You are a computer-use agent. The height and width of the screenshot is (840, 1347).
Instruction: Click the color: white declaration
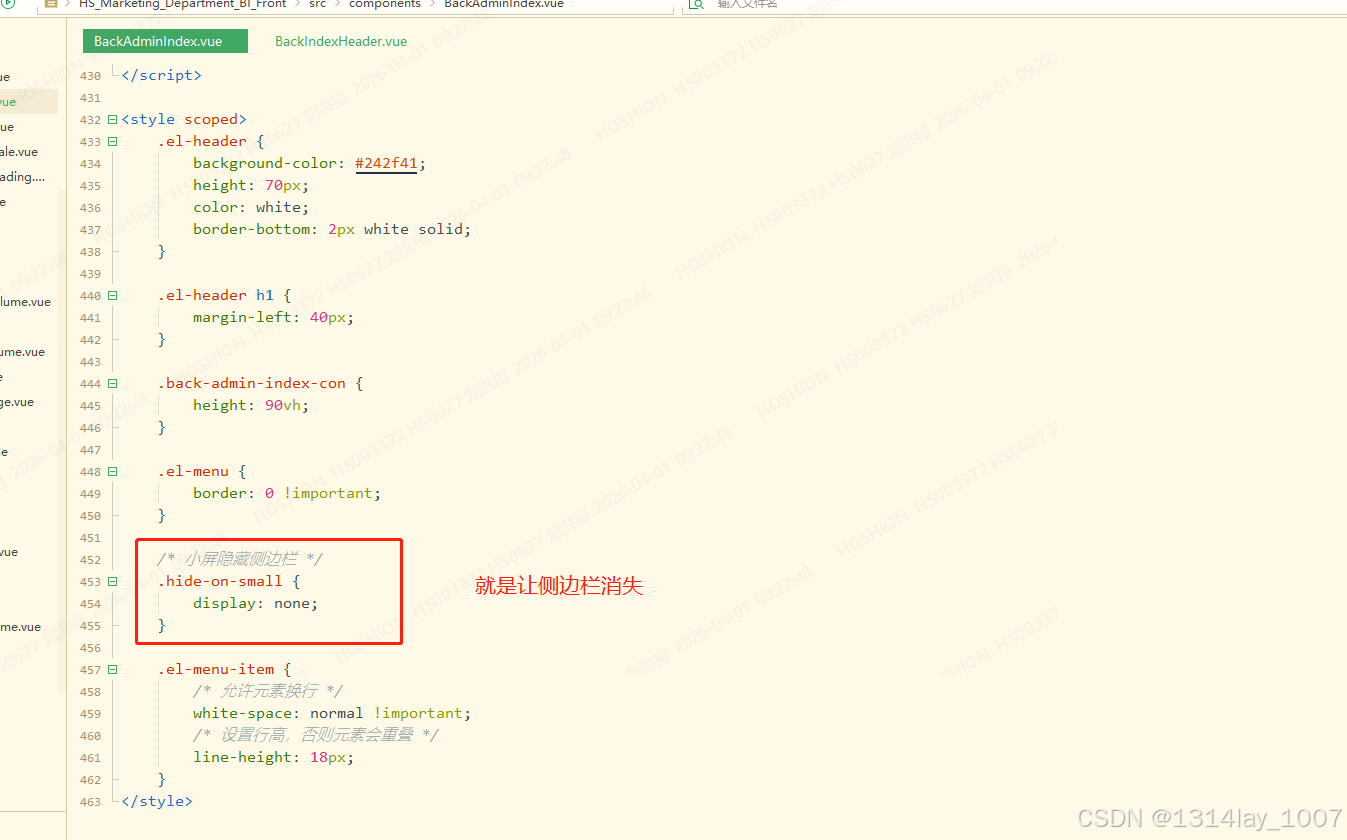click(251, 207)
